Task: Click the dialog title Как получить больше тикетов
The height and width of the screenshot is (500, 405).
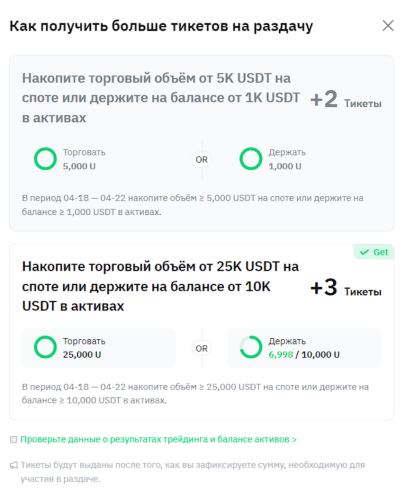Action: (161, 26)
